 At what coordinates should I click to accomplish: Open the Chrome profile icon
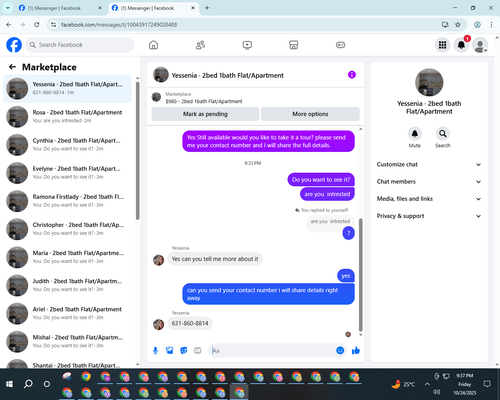(x=477, y=25)
